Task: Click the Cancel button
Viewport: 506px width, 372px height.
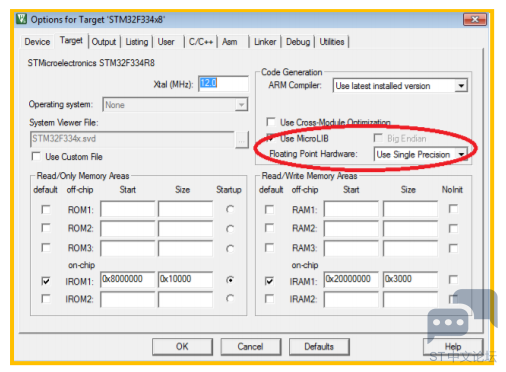Action: point(250,347)
